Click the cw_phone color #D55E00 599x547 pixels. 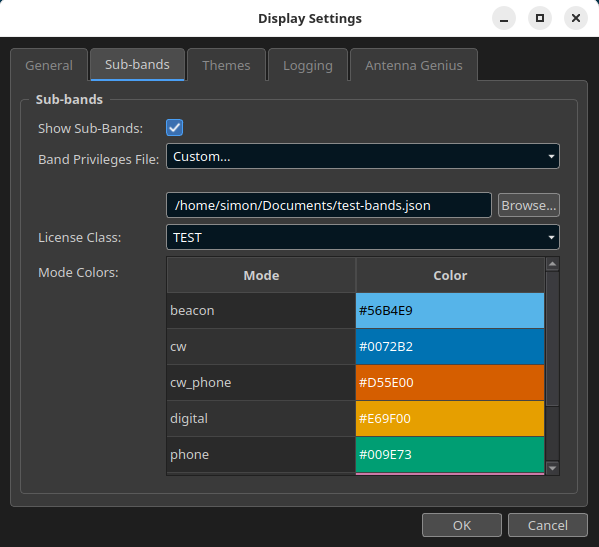click(x=450, y=382)
